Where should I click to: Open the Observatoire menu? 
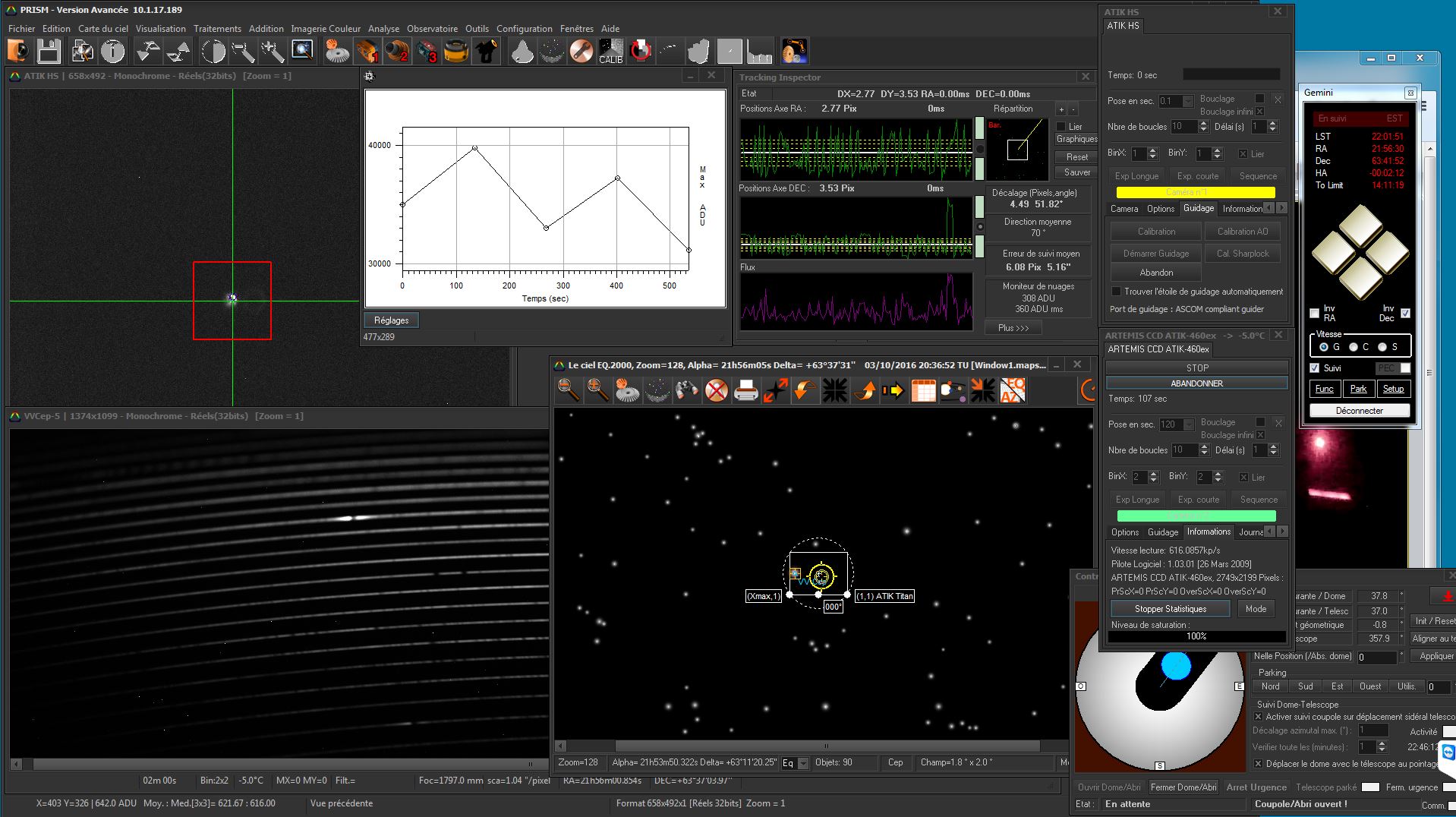(x=432, y=29)
